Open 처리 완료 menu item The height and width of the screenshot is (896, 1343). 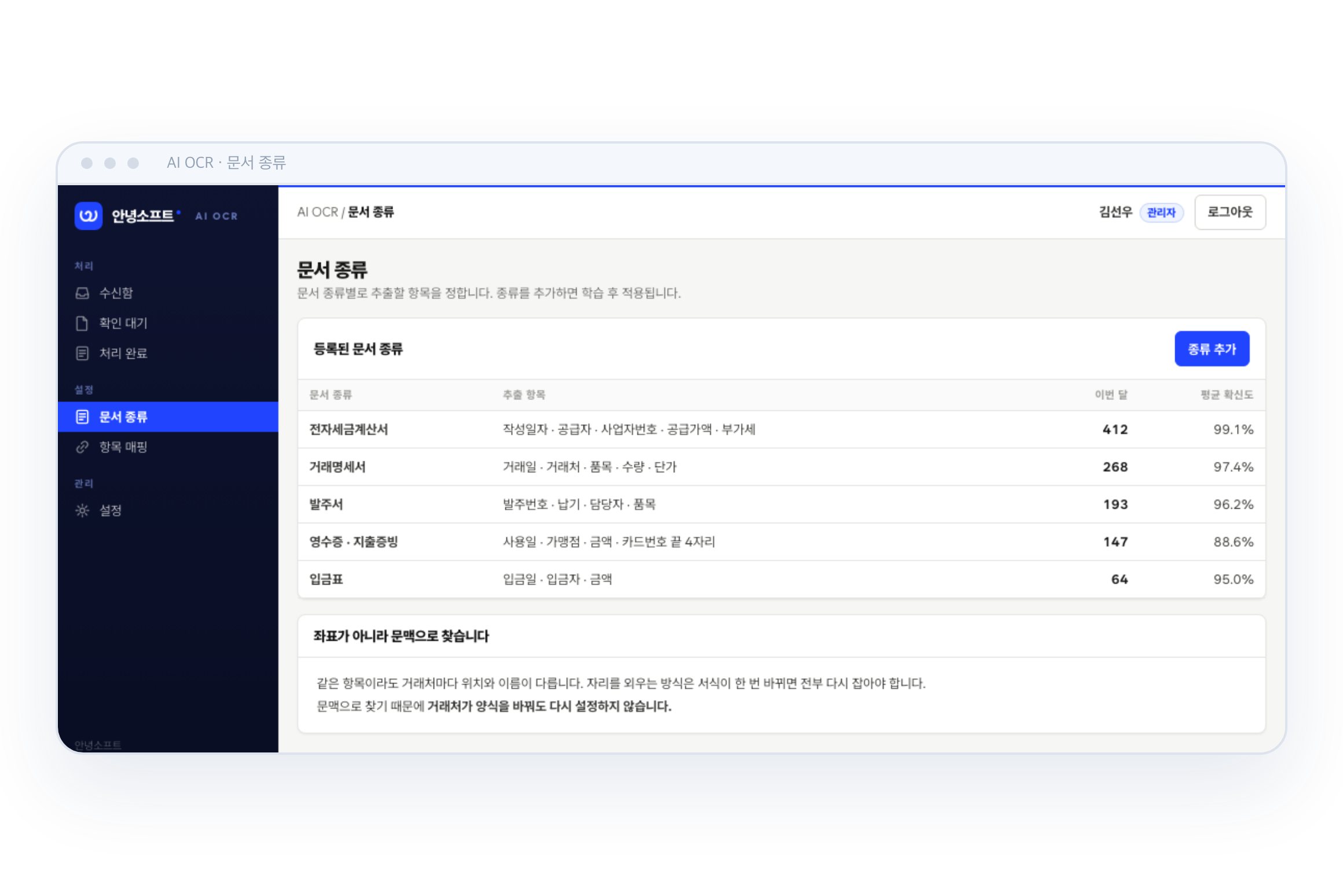coord(168,353)
